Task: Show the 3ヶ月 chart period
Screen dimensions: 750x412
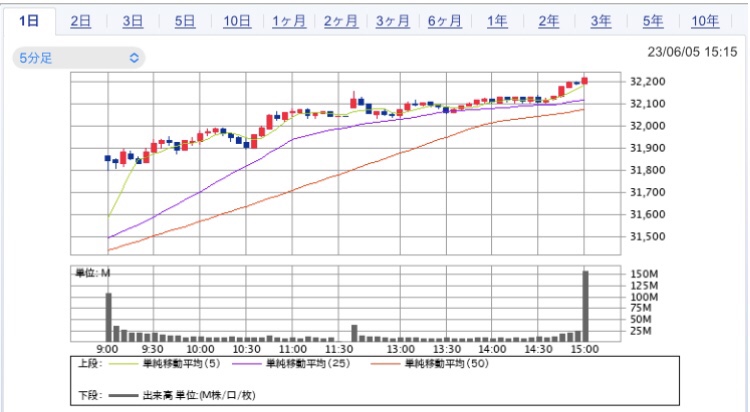Action: (393, 21)
